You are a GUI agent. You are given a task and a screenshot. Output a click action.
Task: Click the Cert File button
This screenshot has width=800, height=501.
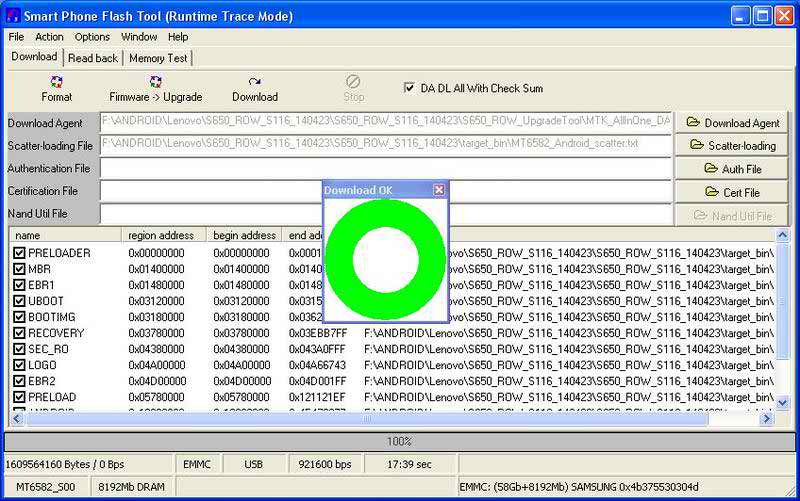click(x=732, y=192)
